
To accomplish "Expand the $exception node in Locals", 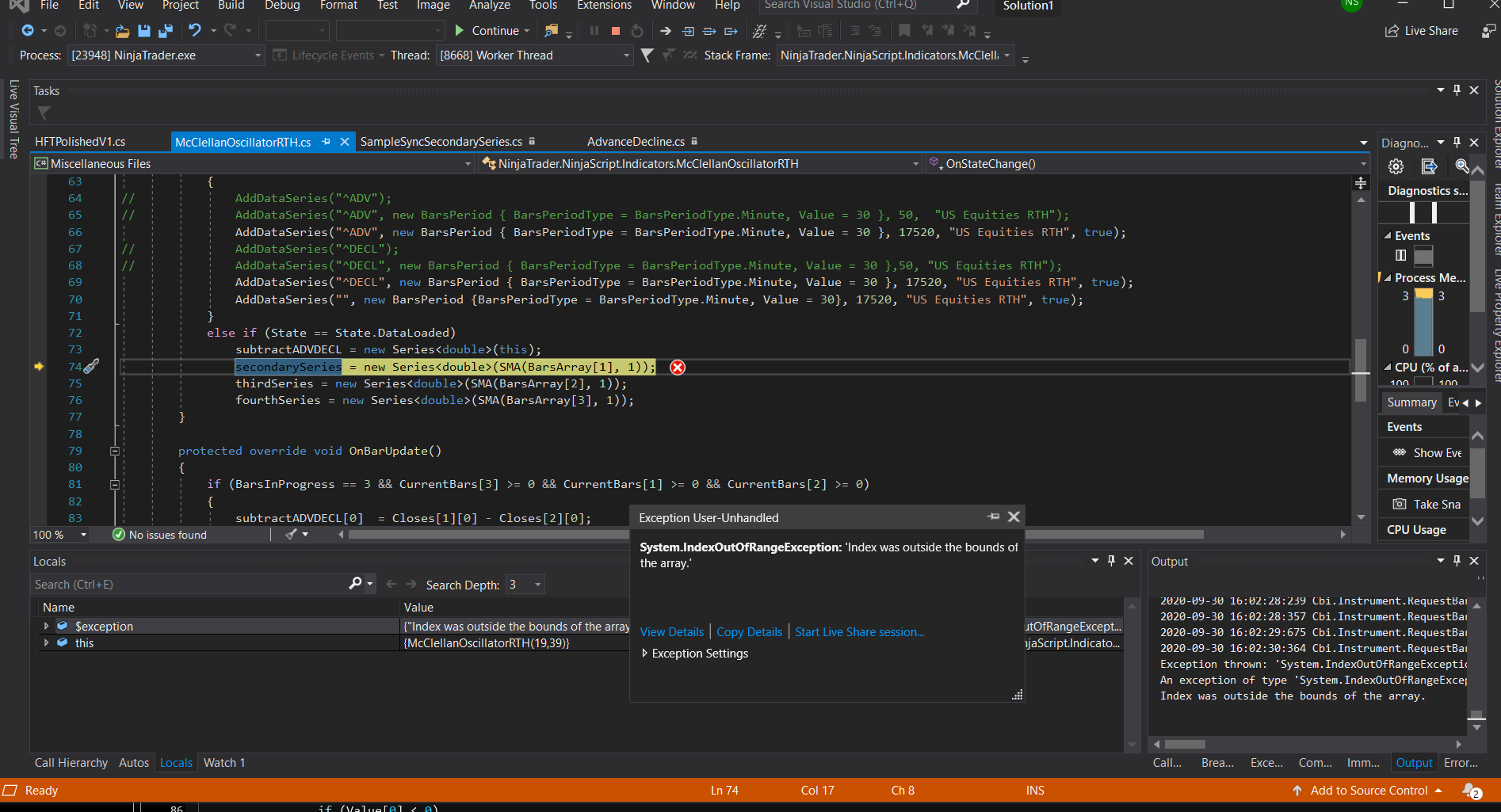I will (45, 626).
